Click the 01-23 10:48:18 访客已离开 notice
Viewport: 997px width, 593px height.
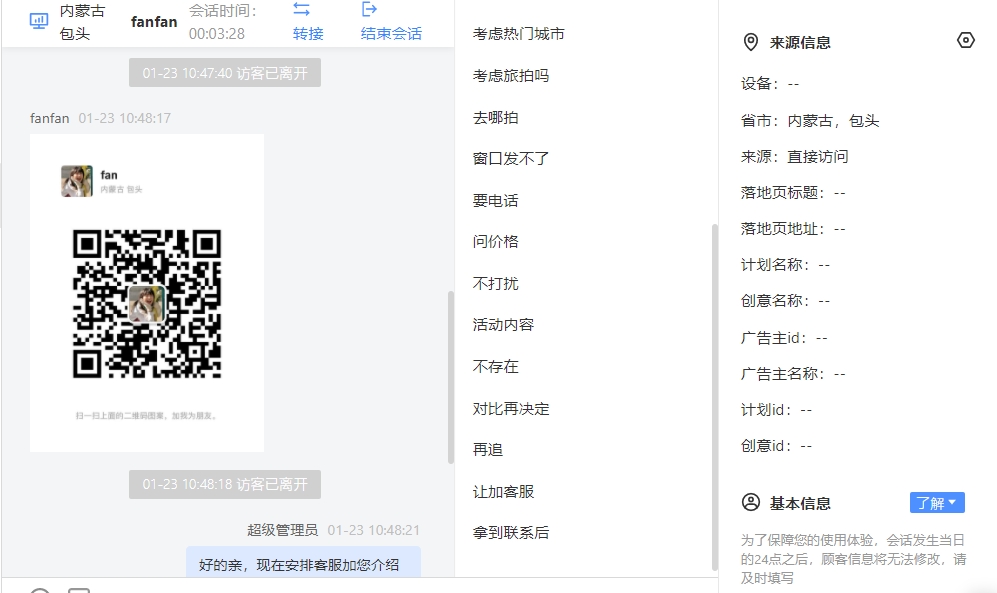(x=225, y=484)
